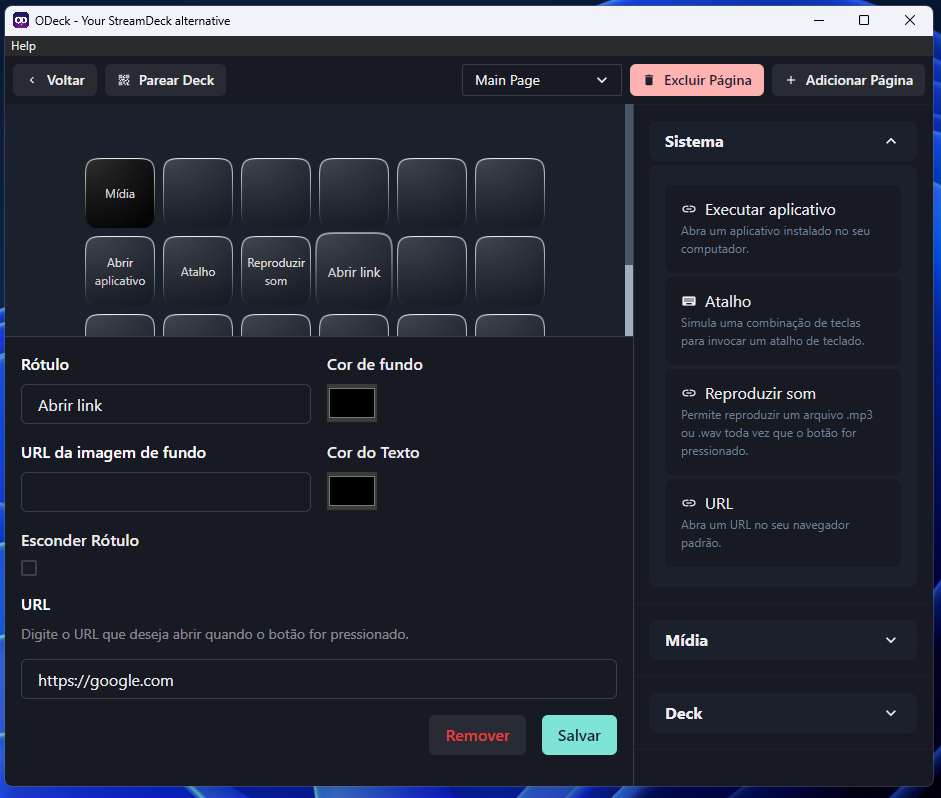
Task: Open the Main Page page selector dropdown
Action: [541, 80]
